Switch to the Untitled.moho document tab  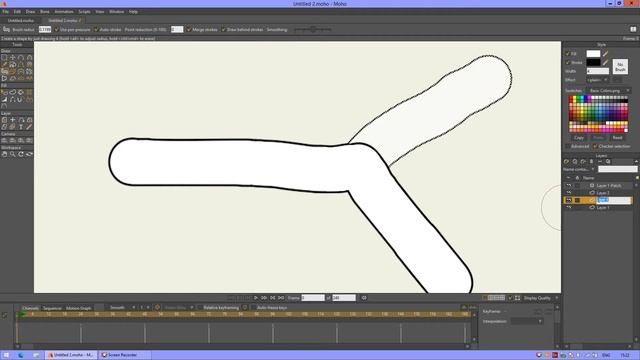tap(20, 20)
